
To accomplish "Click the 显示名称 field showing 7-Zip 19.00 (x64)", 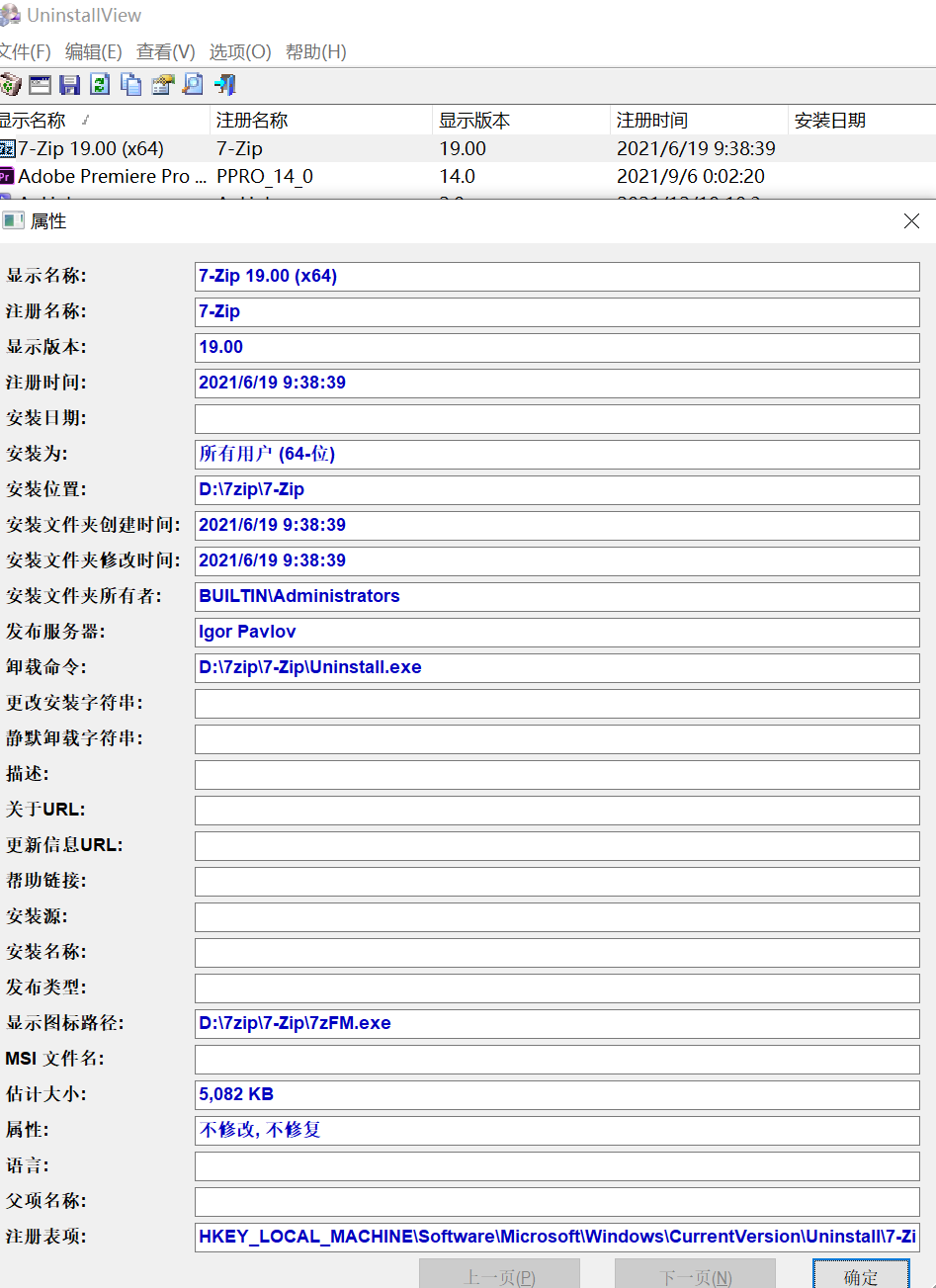I will (x=557, y=276).
